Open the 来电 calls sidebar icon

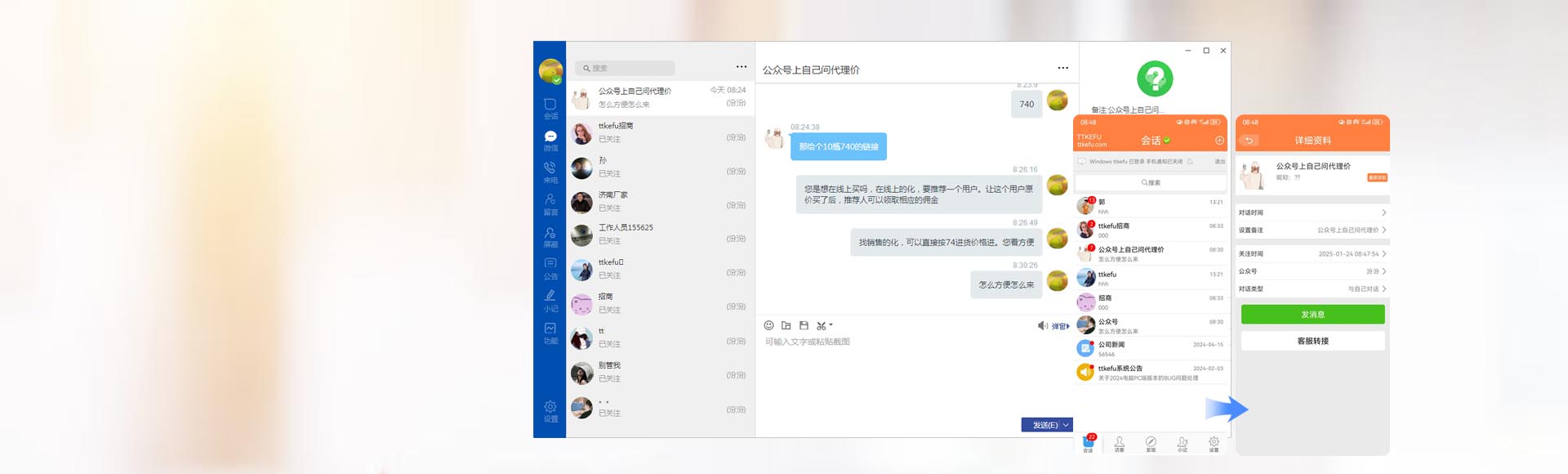(550, 172)
